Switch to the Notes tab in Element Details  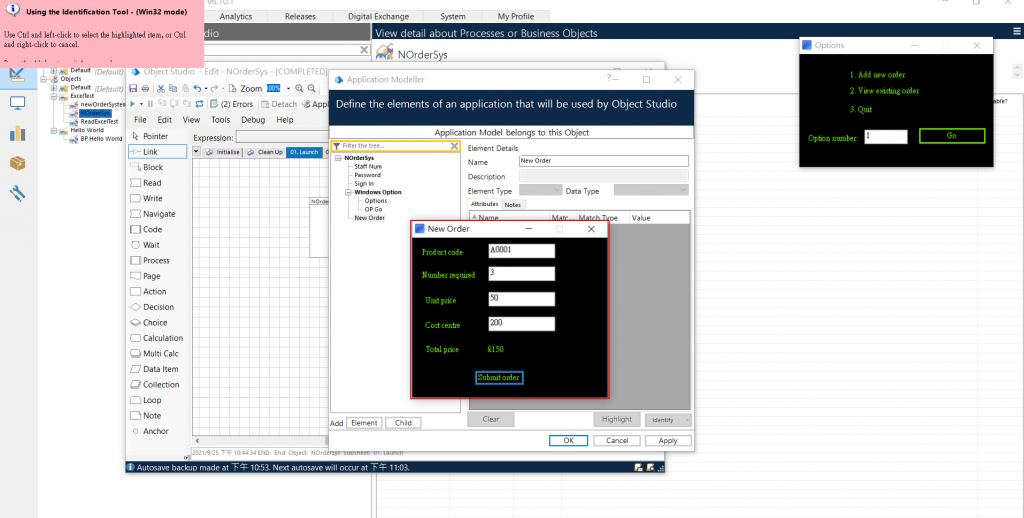[513, 204]
